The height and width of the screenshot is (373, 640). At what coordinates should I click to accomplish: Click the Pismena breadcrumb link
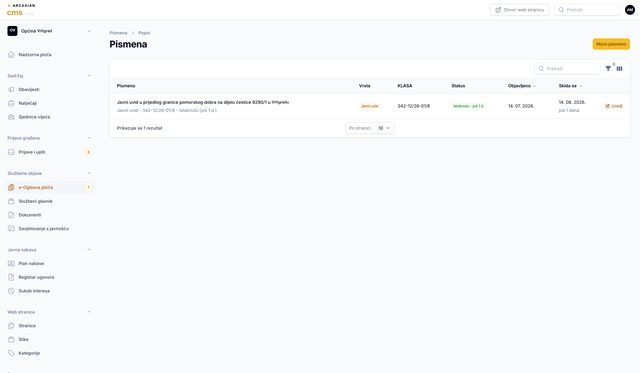click(x=118, y=33)
